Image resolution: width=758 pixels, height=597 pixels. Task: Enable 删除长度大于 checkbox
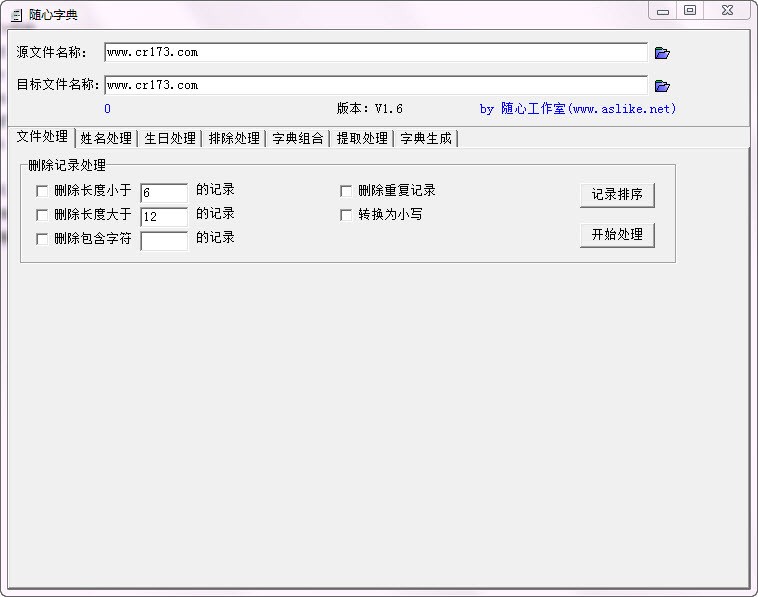tap(42, 215)
